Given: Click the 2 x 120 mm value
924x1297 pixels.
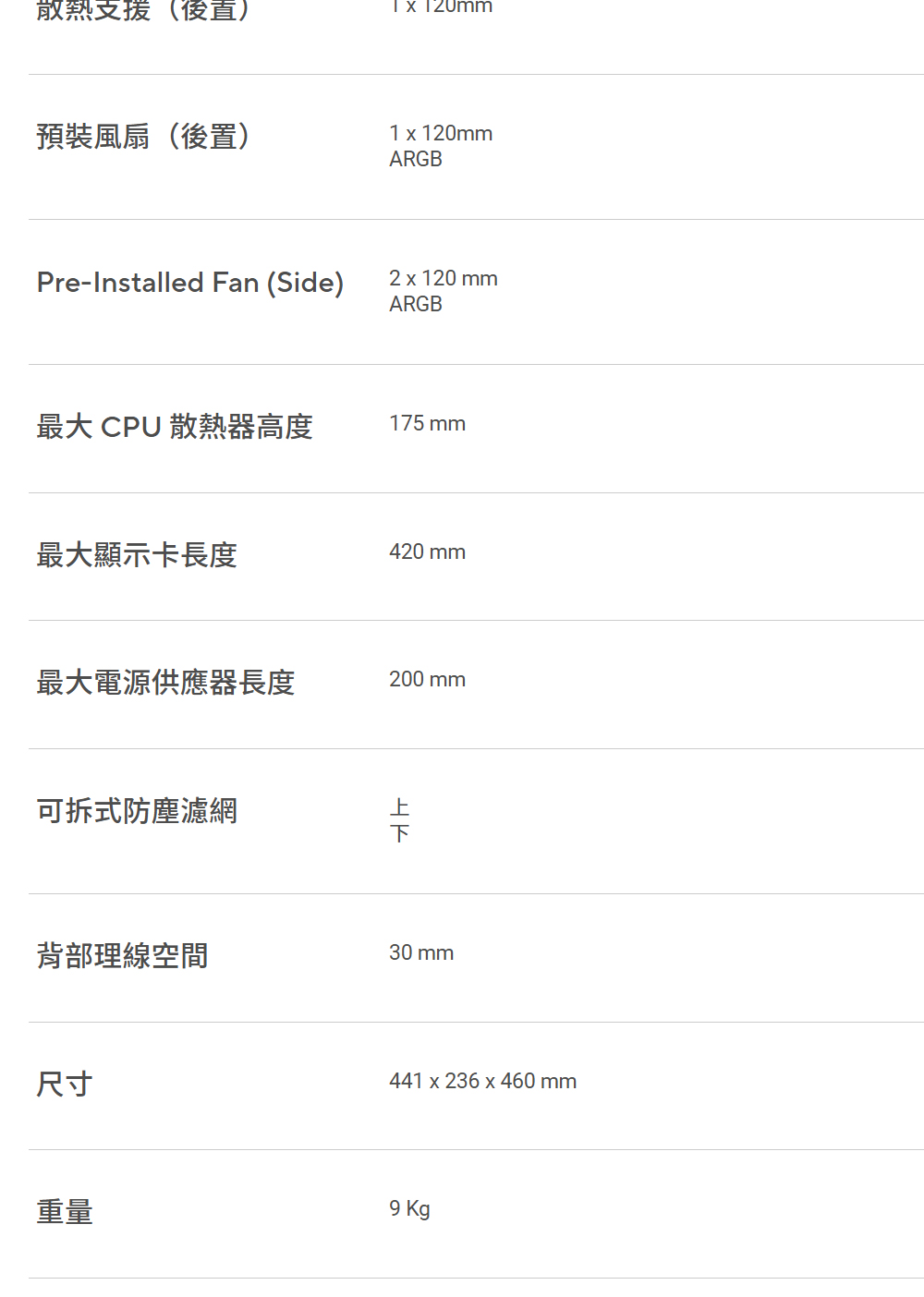Looking at the screenshot, I should tap(444, 278).
